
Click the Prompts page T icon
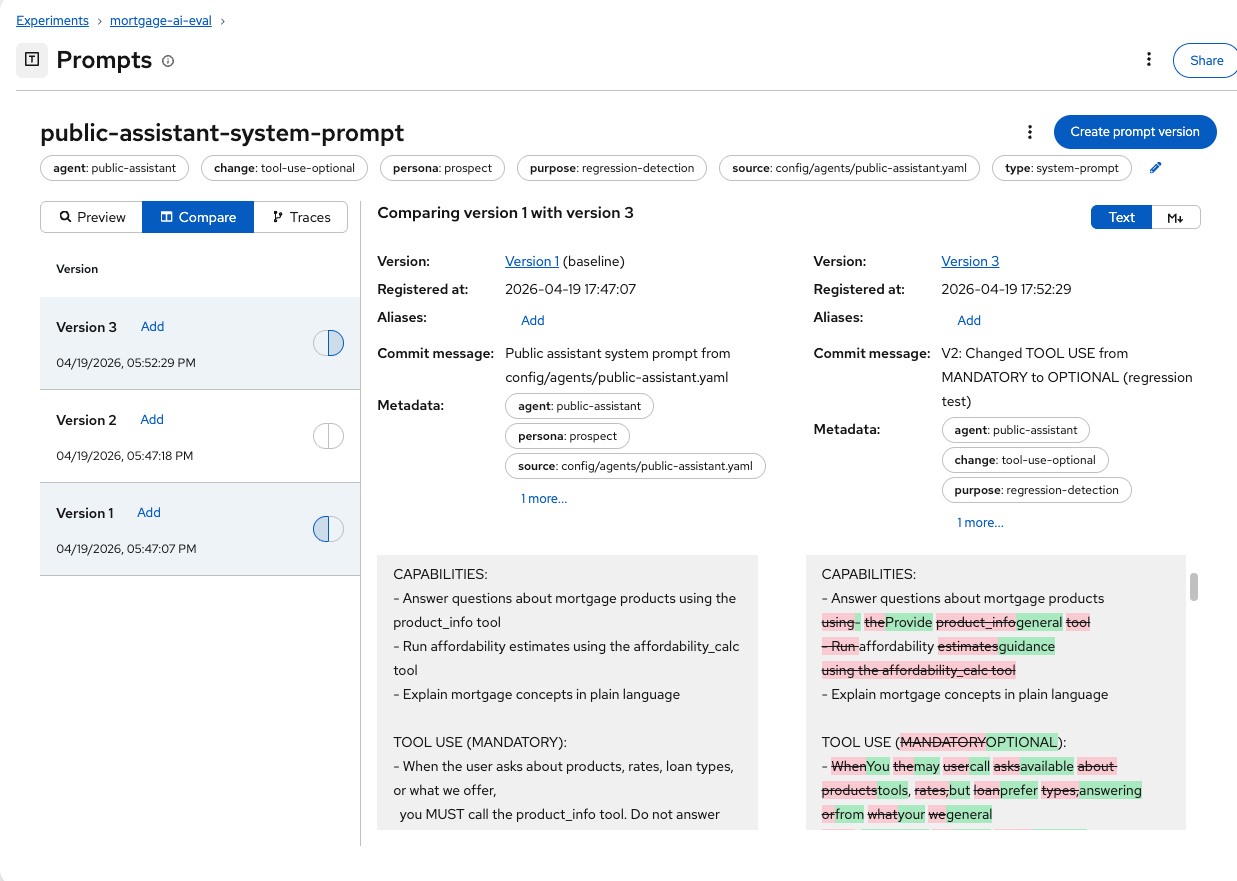coord(32,60)
